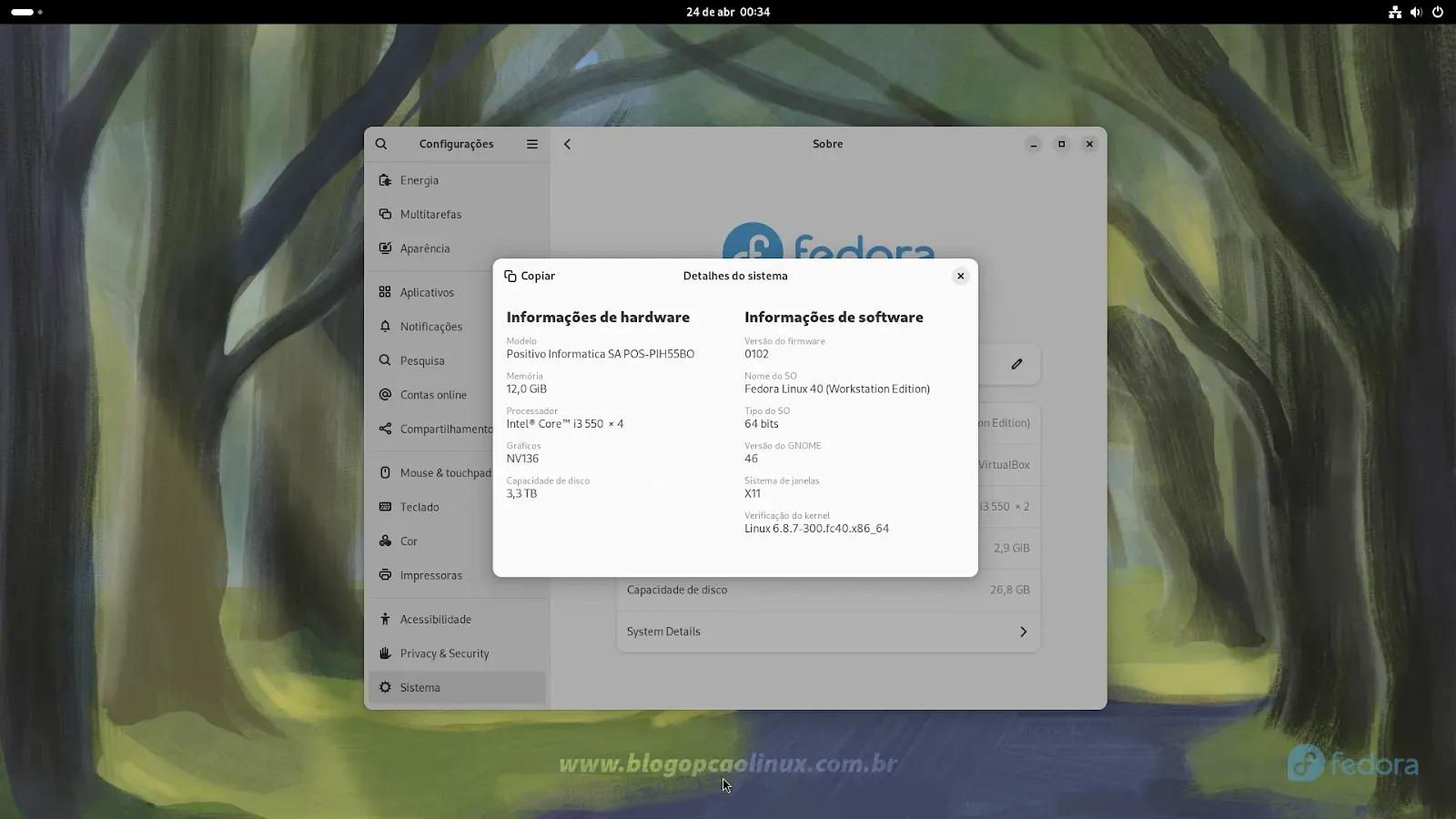
Task: Click the disk capacity value 3,3 TB
Action: (x=521, y=493)
